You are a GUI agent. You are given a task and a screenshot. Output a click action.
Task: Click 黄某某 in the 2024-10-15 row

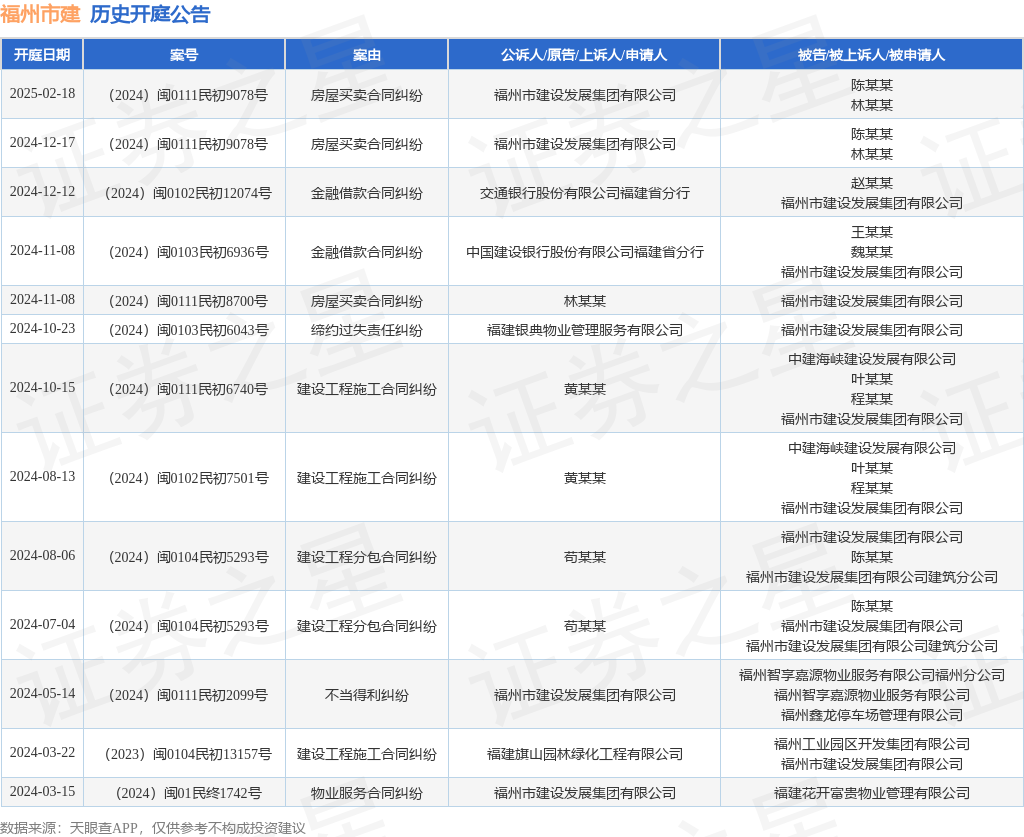(584, 389)
